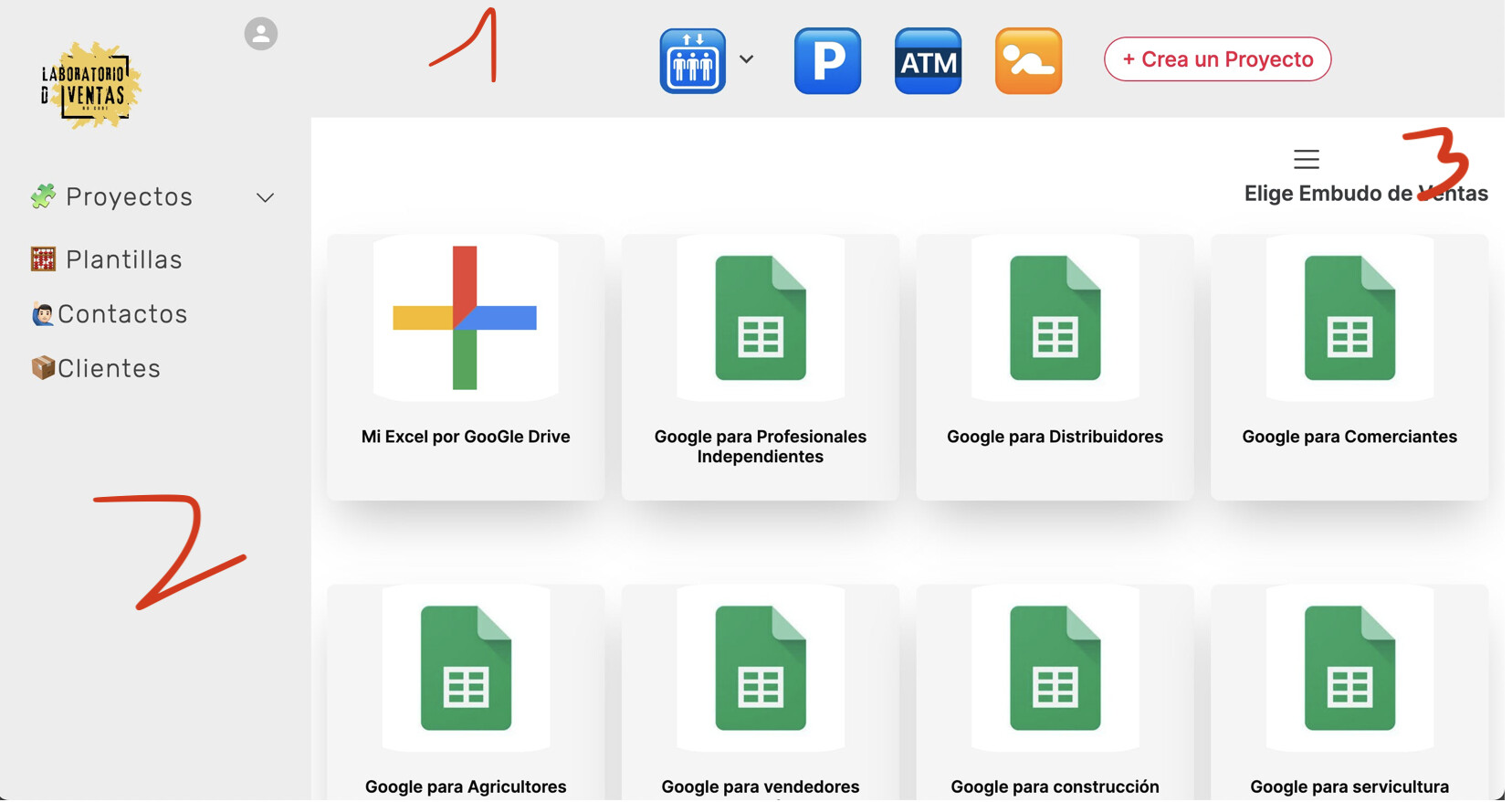Click the elevator people app icon

pyautogui.click(x=692, y=60)
